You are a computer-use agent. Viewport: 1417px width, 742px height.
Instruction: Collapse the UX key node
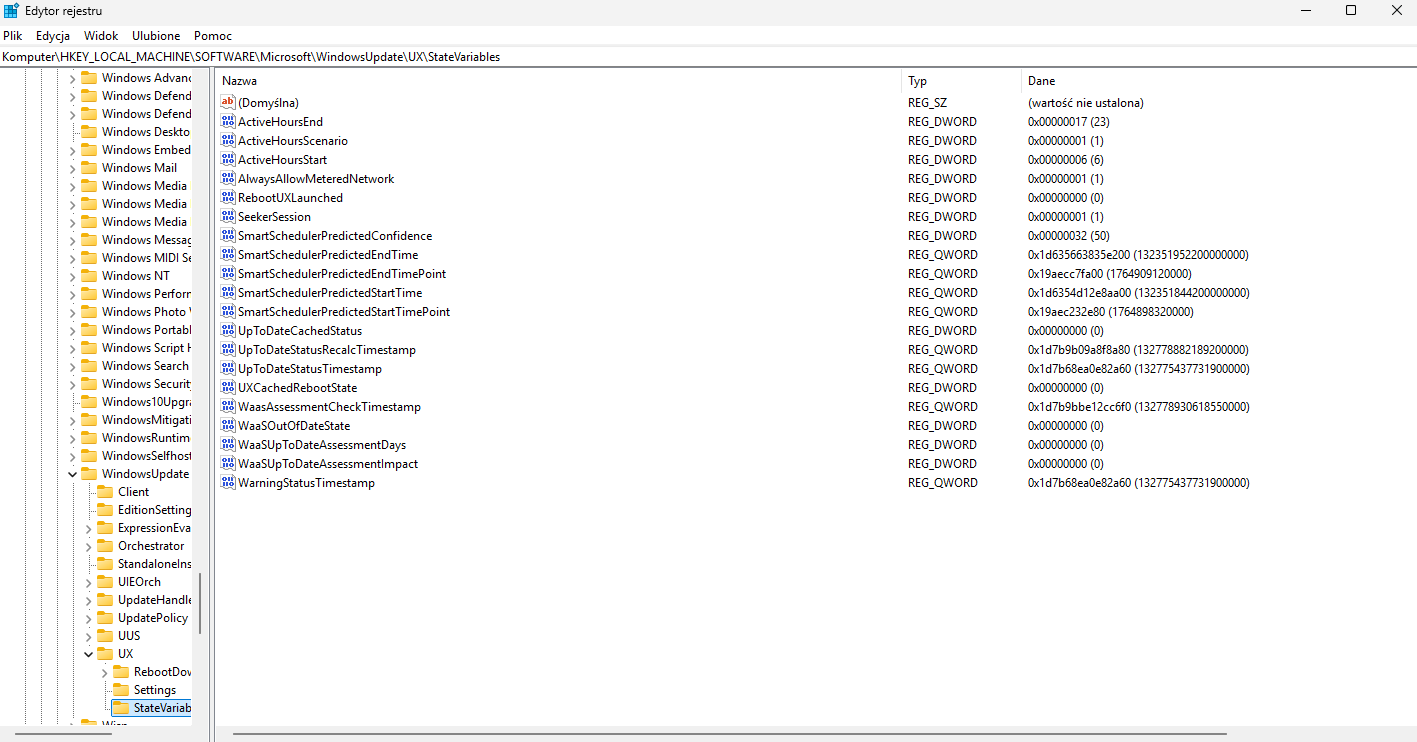click(x=88, y=654)
